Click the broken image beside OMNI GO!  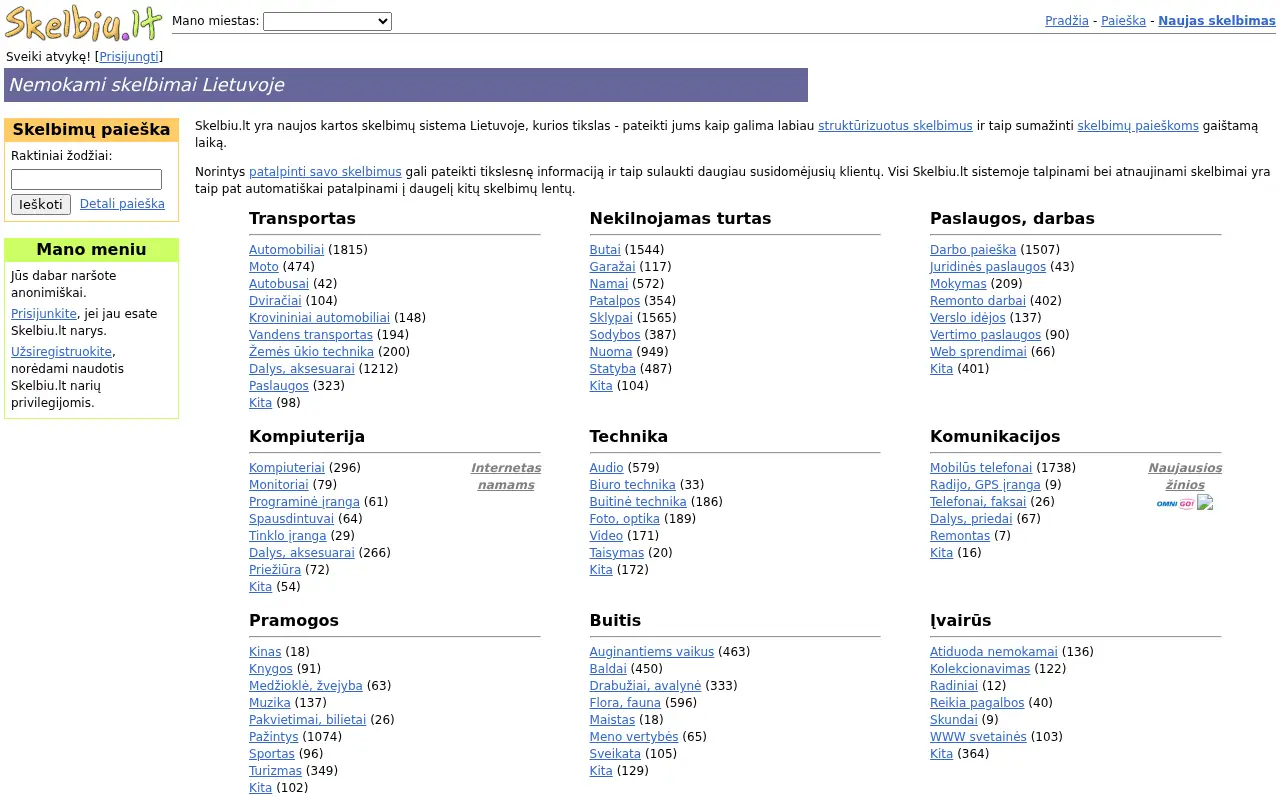(x=1205, y=503)
